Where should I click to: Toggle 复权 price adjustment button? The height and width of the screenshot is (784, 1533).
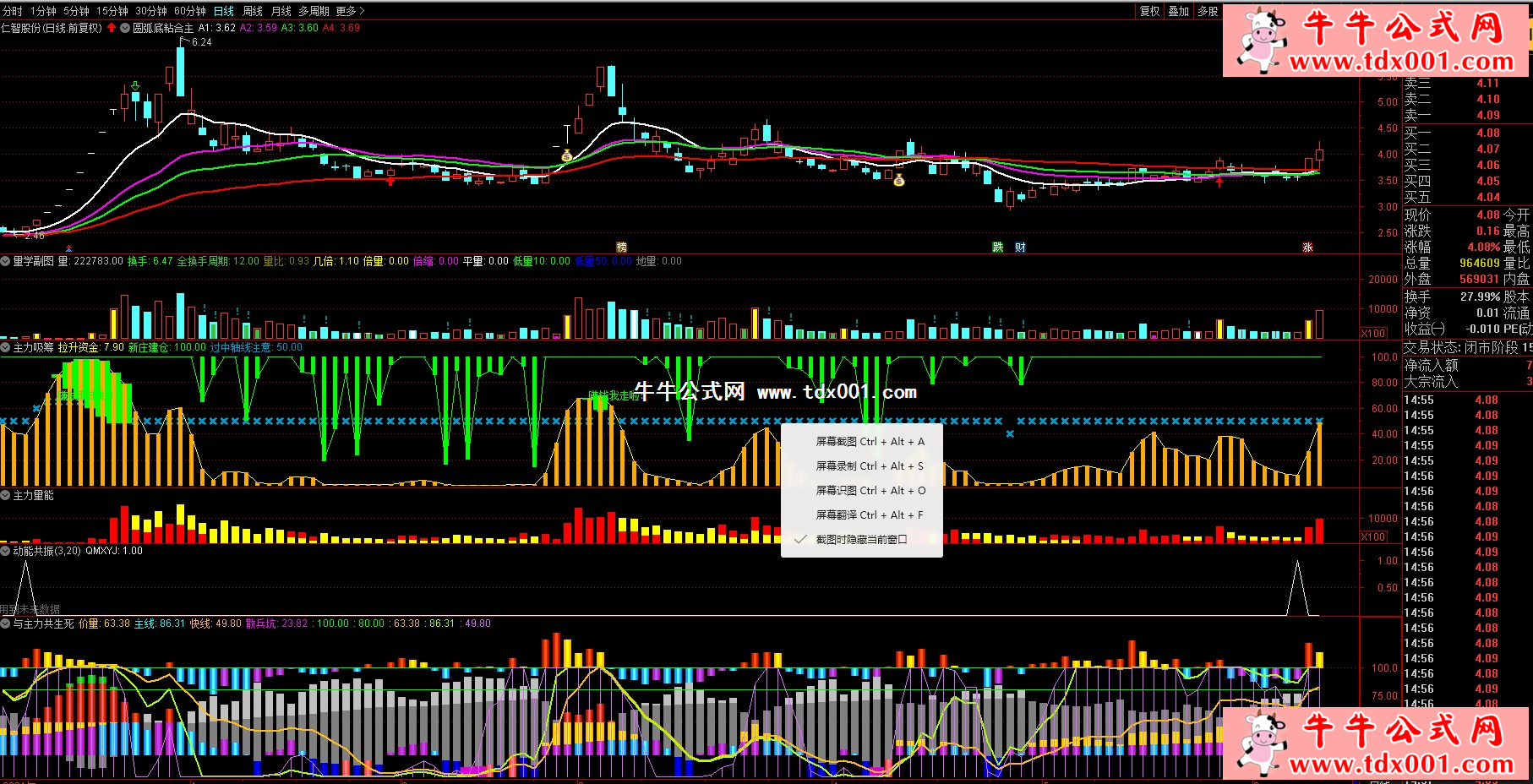[x=1149, y=11]
